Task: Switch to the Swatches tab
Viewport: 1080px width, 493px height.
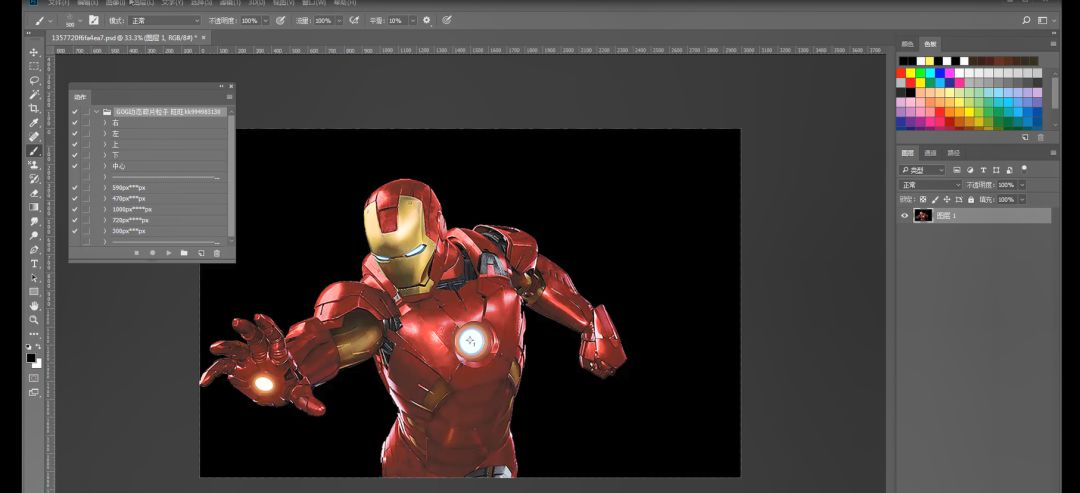Action: click(x=929, y=44)
